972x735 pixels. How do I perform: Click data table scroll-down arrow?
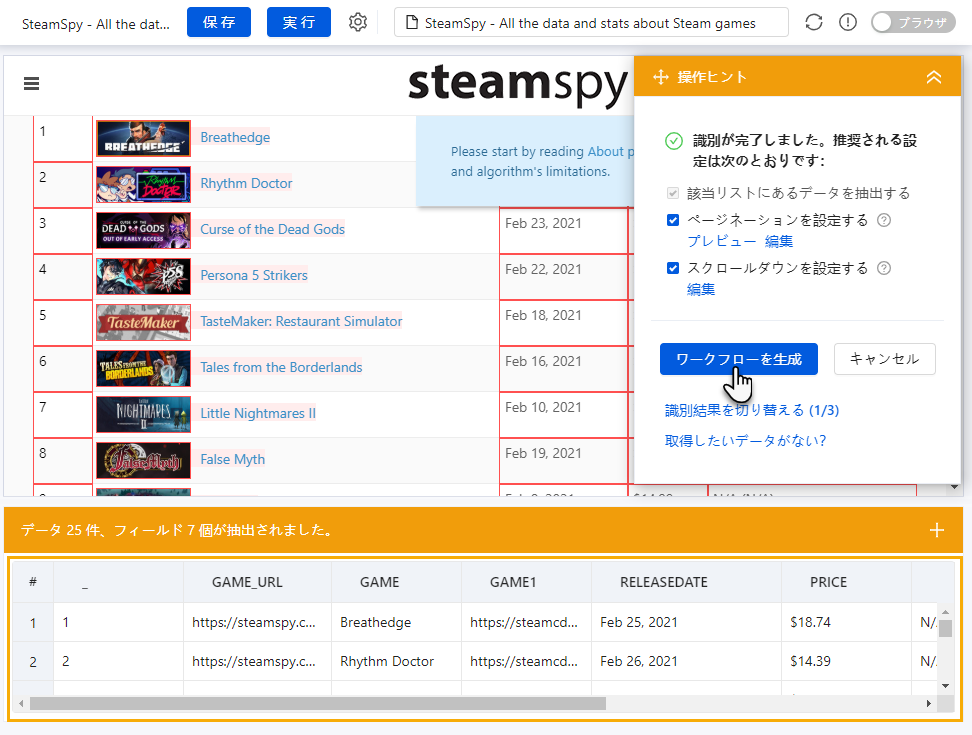[945, 686]
